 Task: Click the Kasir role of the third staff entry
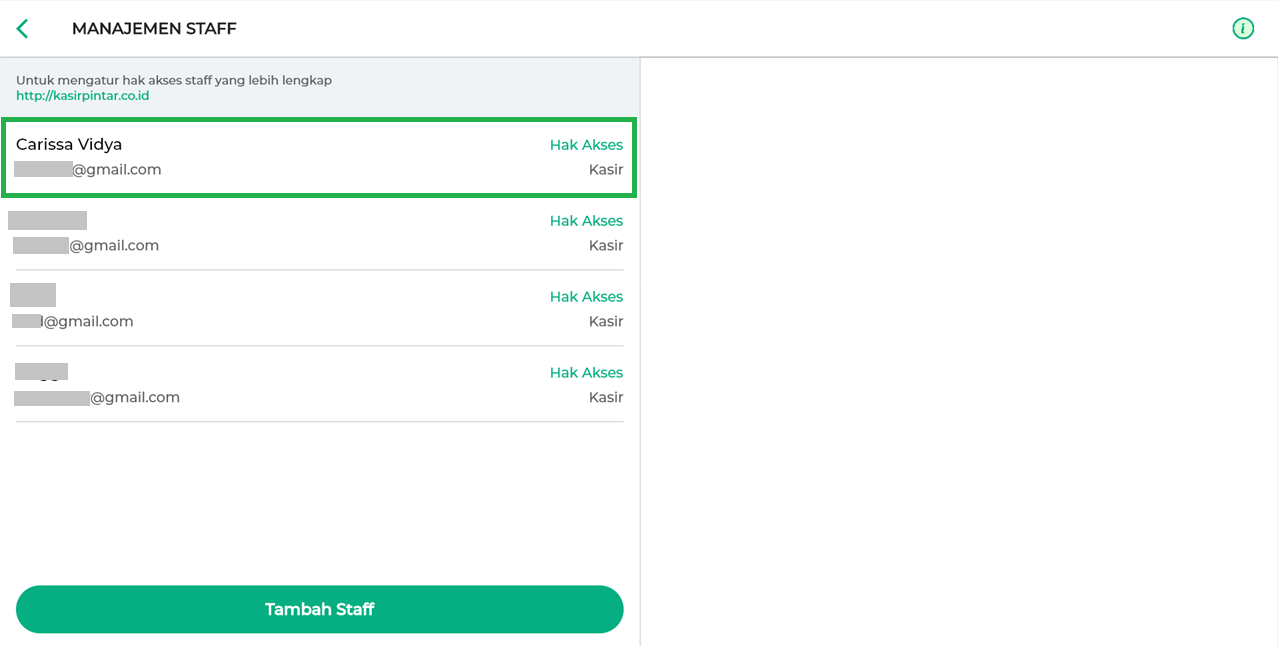coord(605,322)
